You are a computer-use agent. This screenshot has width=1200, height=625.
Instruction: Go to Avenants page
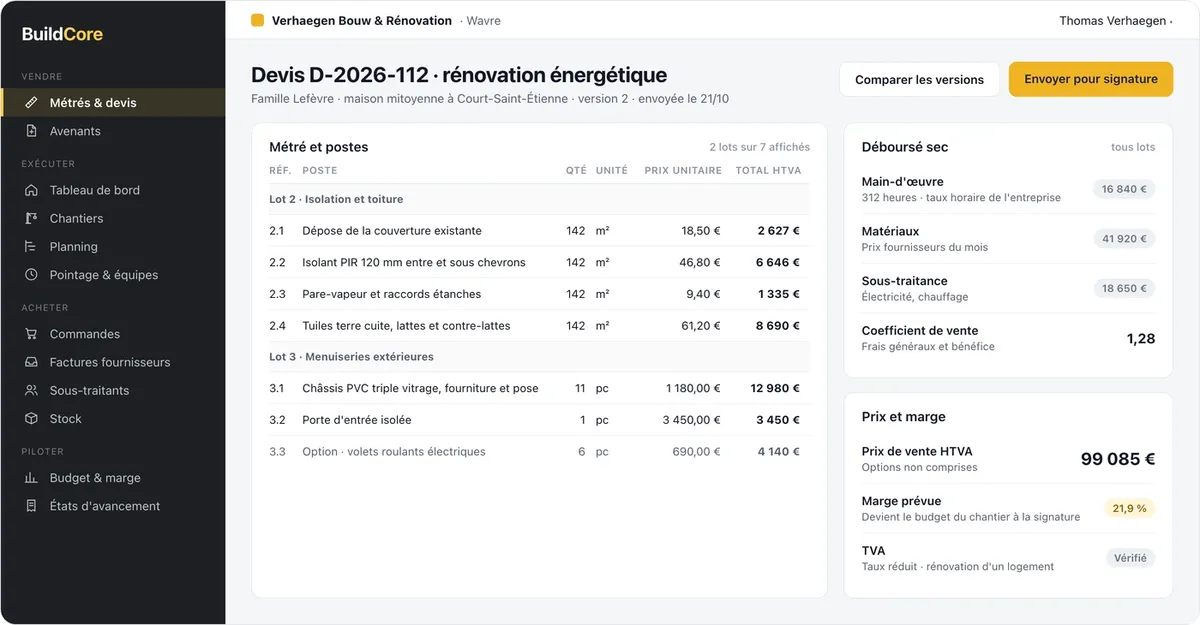[x=113, y=131]
